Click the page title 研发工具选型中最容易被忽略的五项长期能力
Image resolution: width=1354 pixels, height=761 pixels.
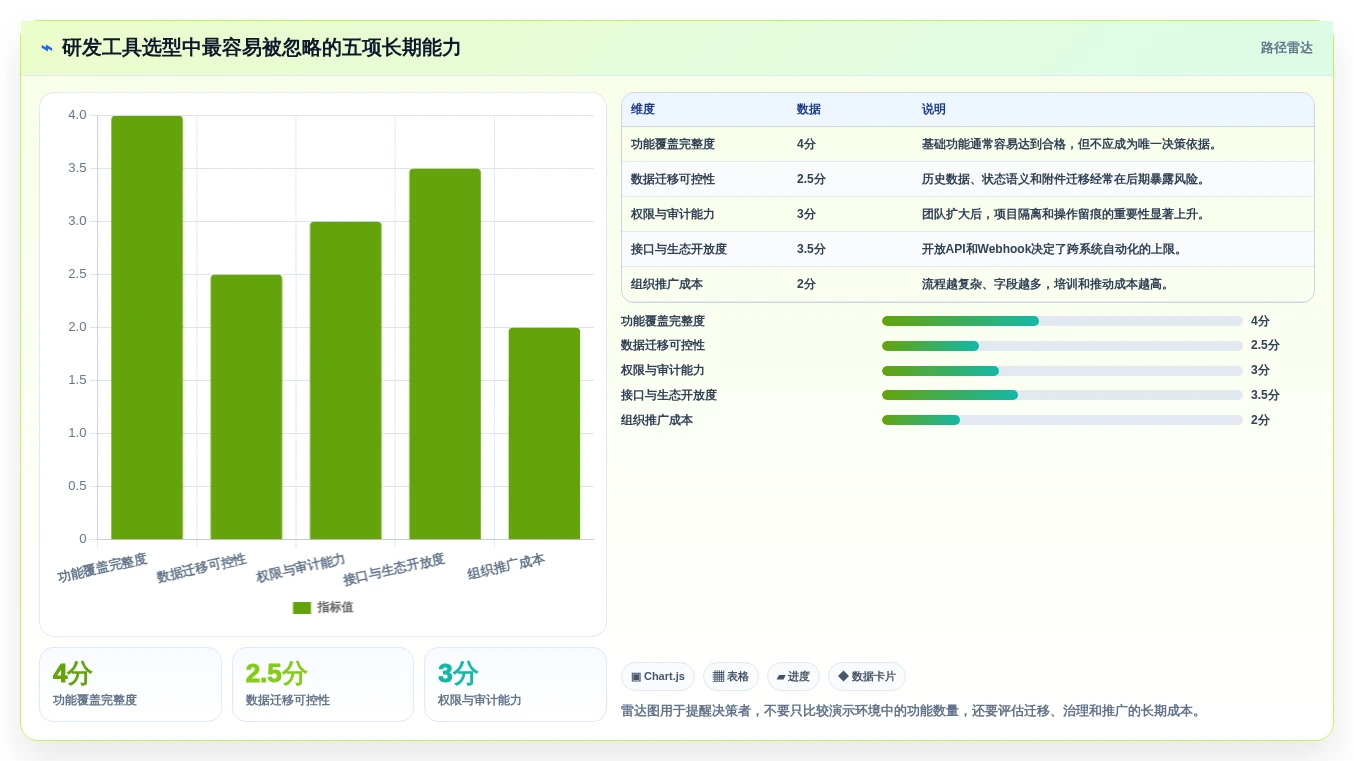261,48
